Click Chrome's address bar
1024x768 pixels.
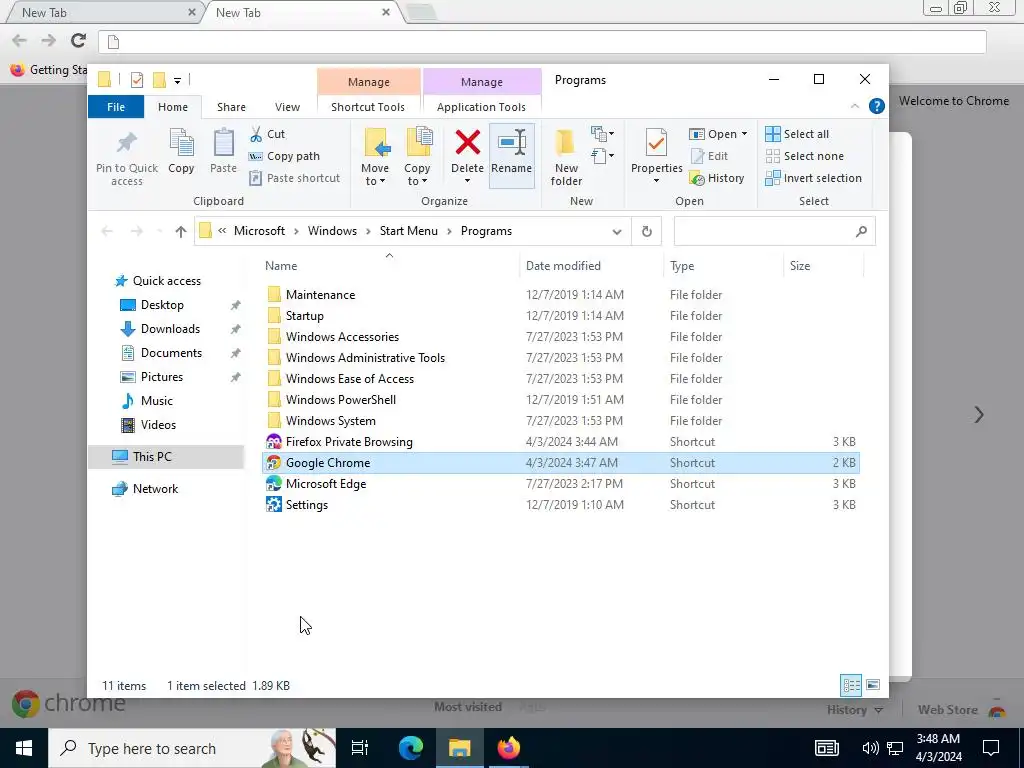[542, 42]
